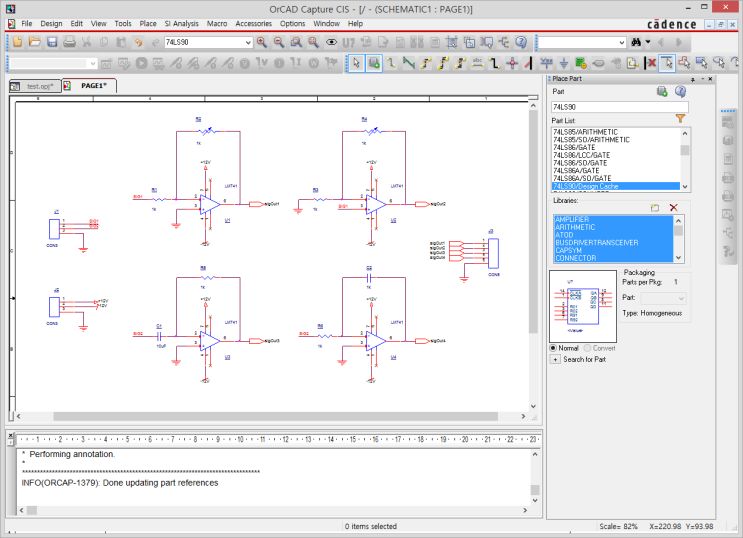Expand the Search for Part section
This screenshot has width=743, height=538.
(x=555, y=359)
